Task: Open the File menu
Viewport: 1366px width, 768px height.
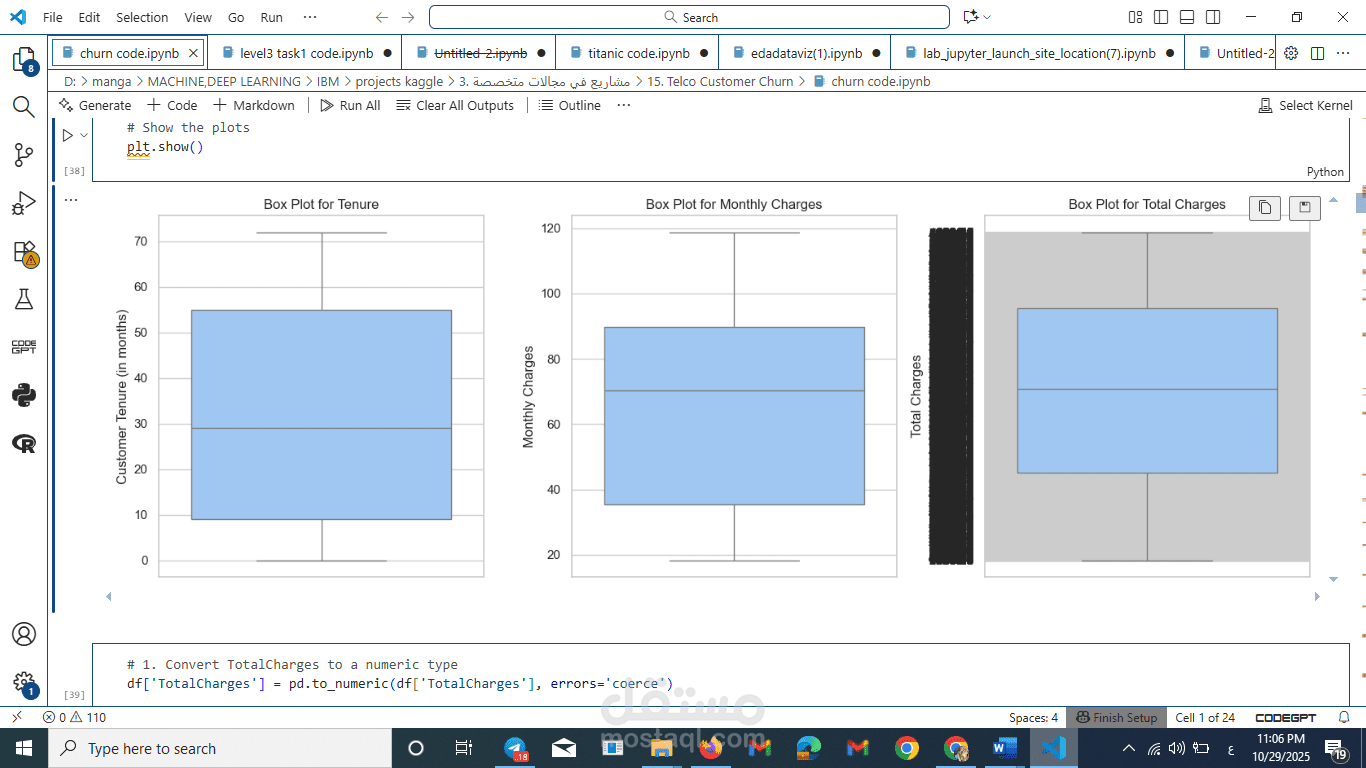Action: [53, 17]
